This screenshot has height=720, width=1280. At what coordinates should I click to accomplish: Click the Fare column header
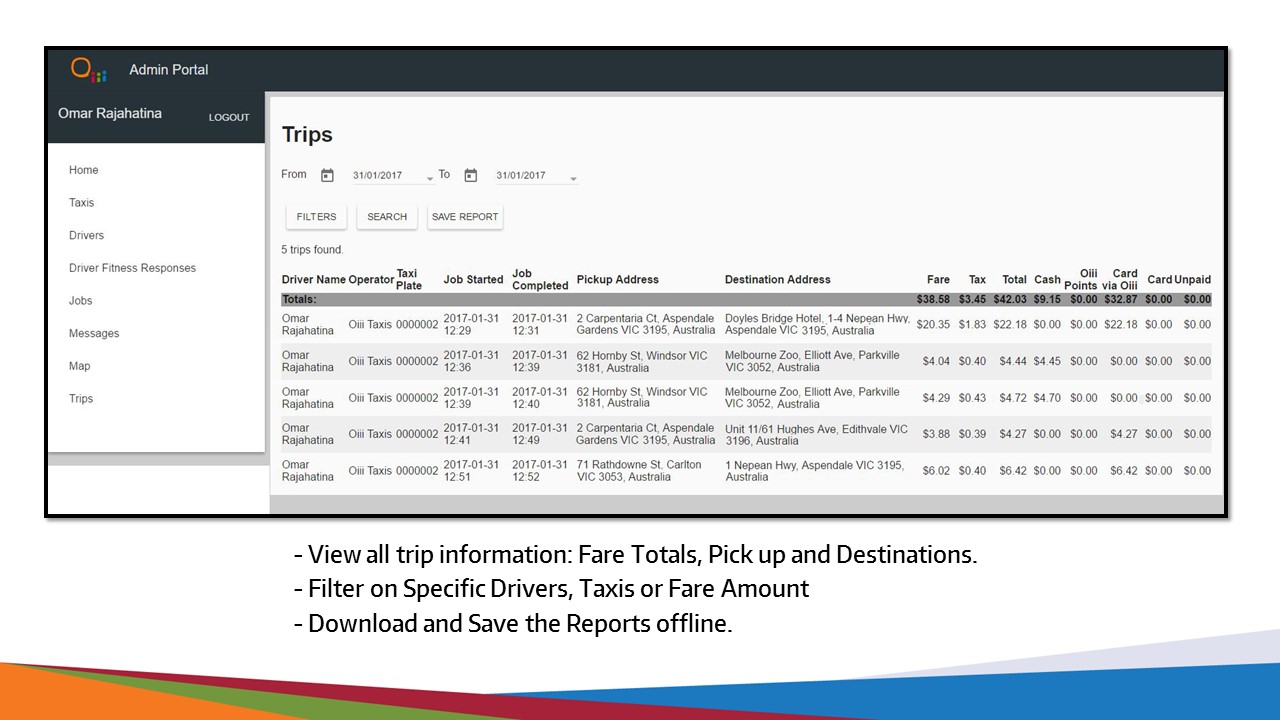pos(938,280)
